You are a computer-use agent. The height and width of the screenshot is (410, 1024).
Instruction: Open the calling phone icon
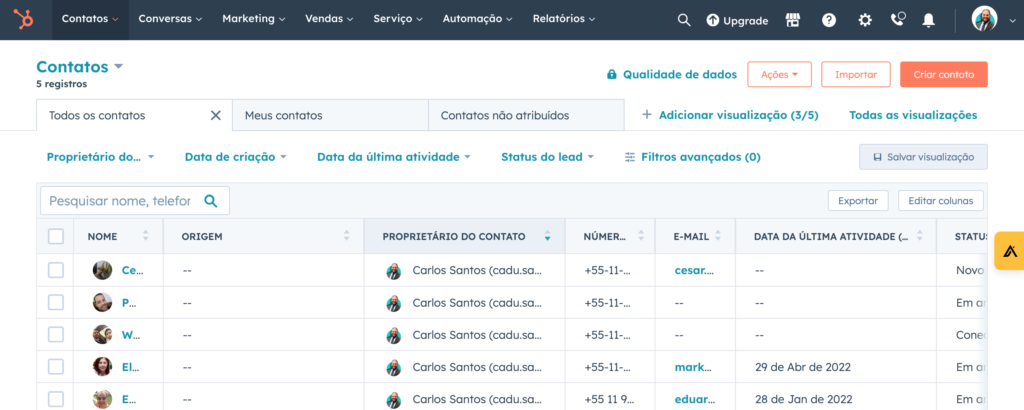899,19
